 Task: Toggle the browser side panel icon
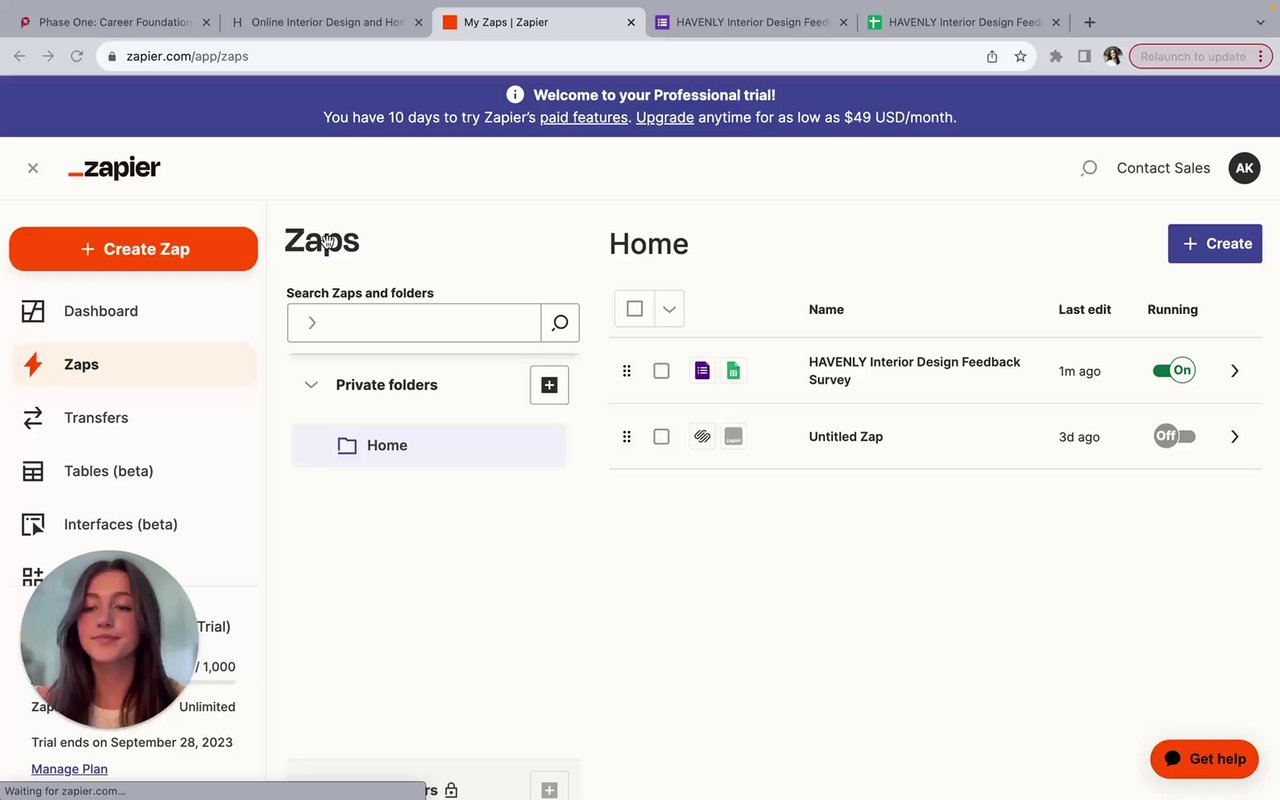pyautogui.click(x=1084, y=57)
